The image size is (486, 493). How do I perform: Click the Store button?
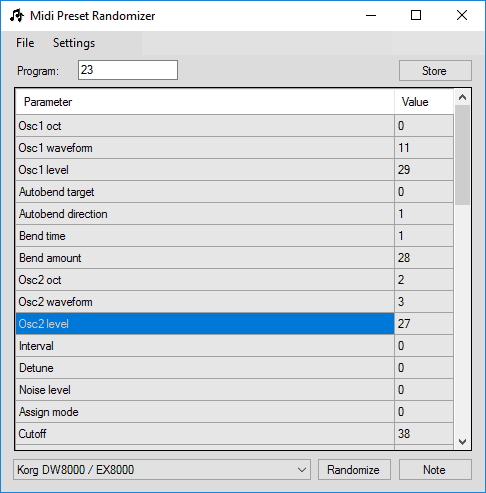point(435,71)
